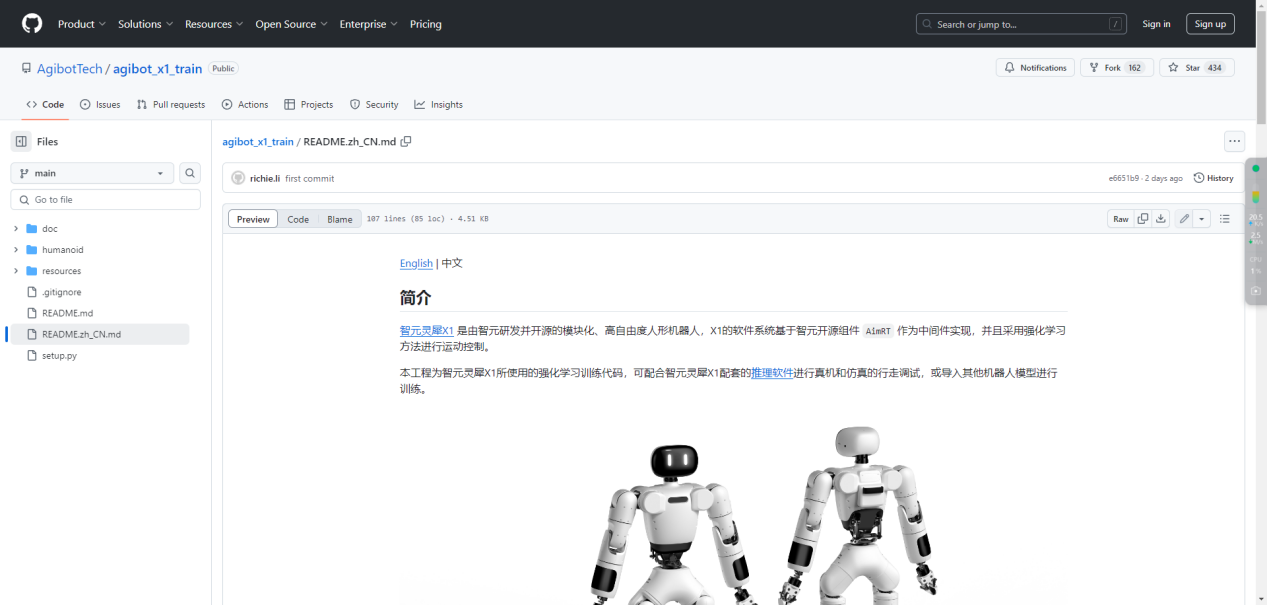Click the 'Go to file' search box
This screenshot has height=605, width=1267.
tap(106, 200)
